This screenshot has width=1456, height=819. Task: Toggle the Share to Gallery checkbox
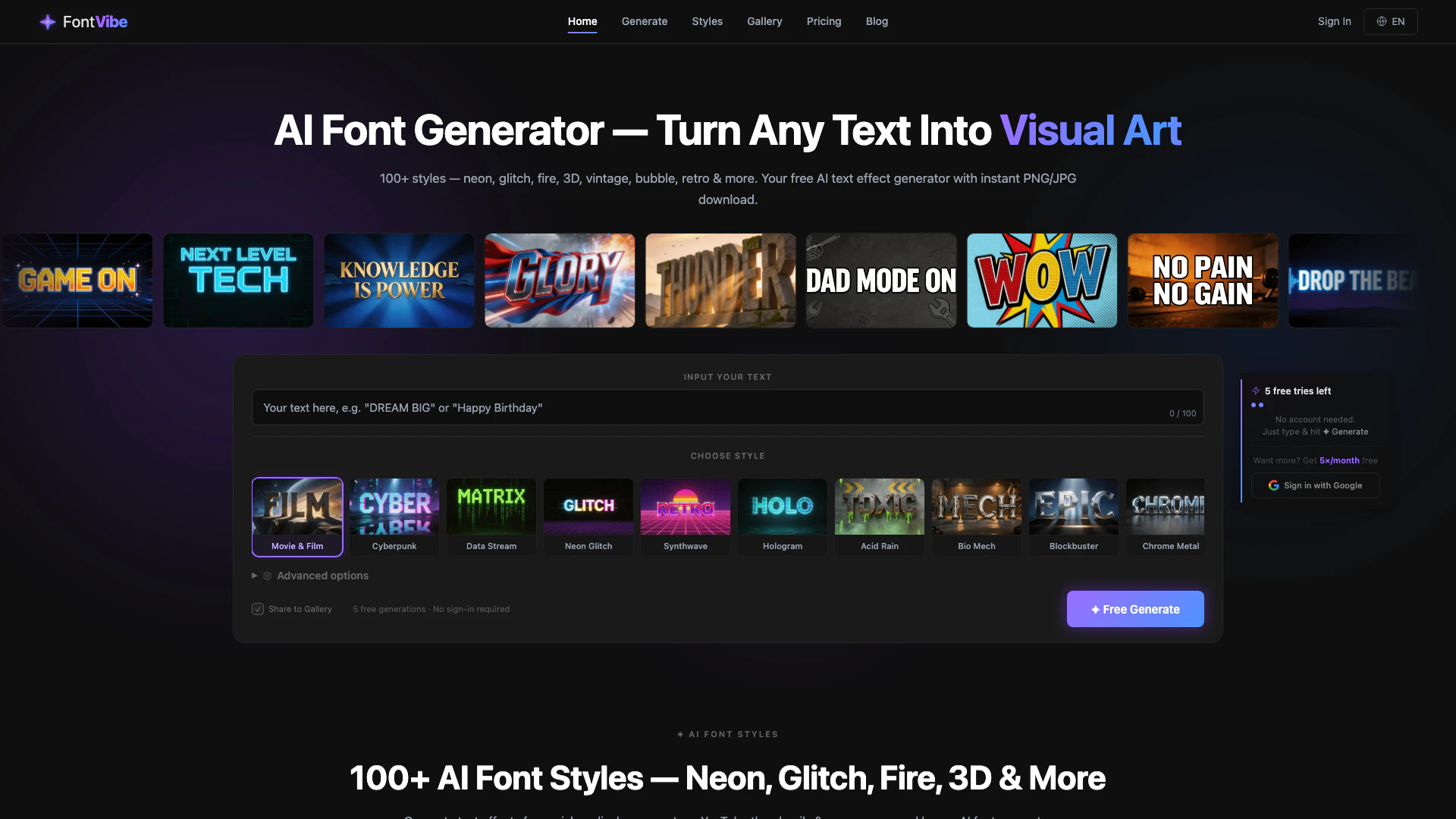click(258, 609)
